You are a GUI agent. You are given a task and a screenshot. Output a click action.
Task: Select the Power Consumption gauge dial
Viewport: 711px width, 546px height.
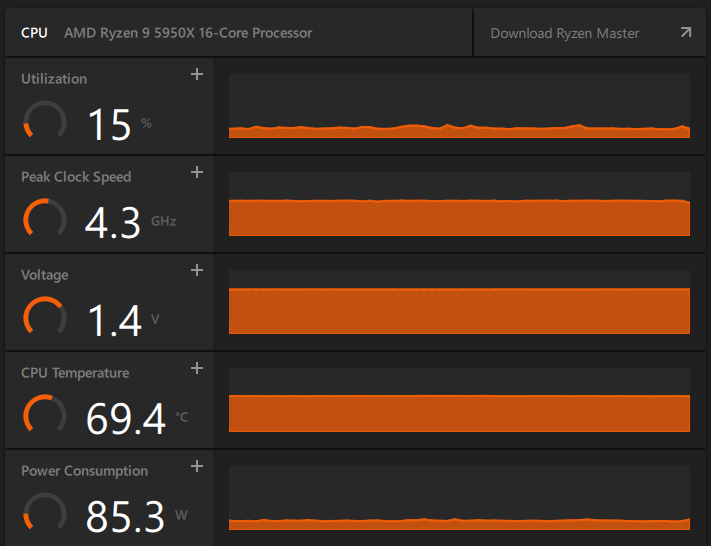click(x=45, y=512)
